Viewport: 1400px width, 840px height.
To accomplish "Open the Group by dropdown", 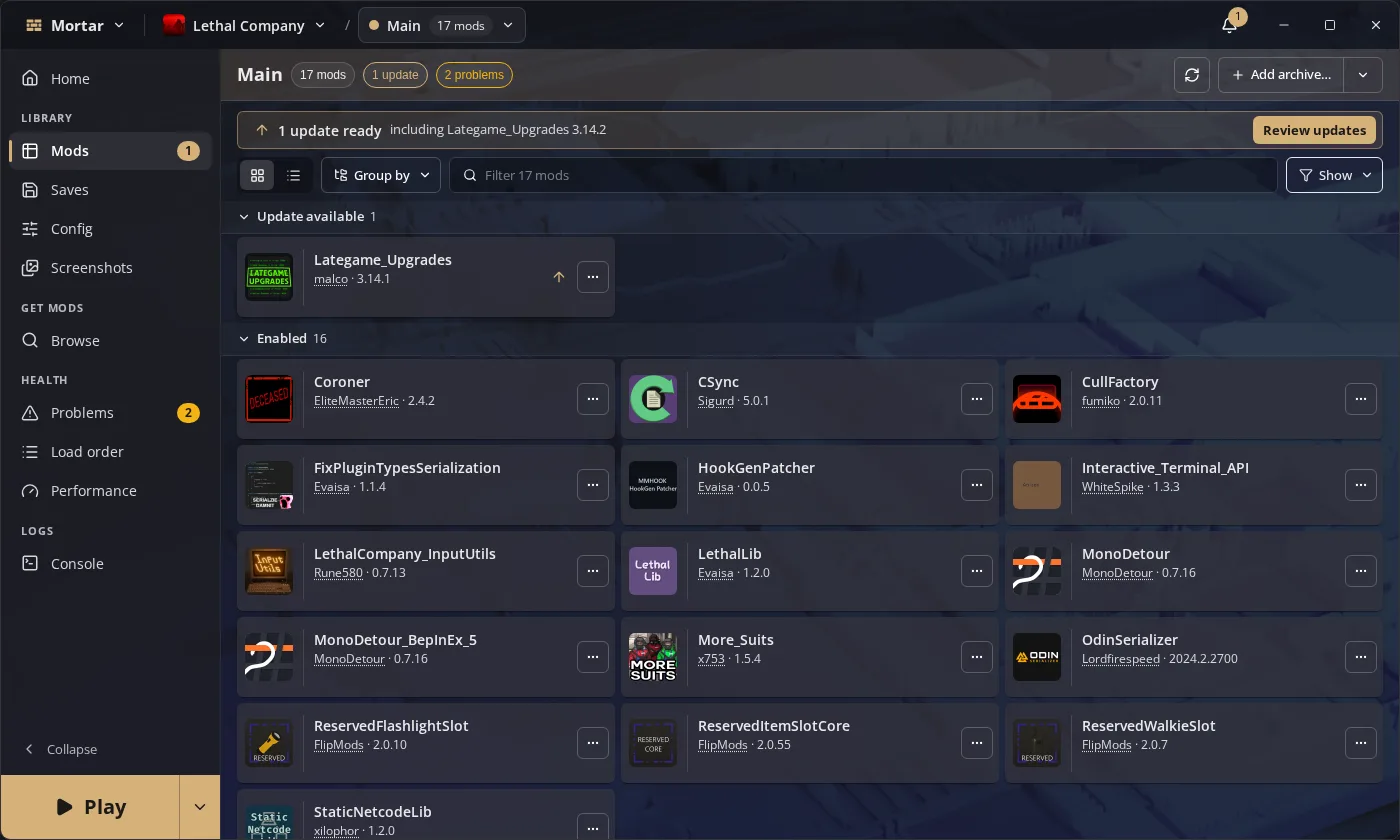I will [x=381, y=175].
